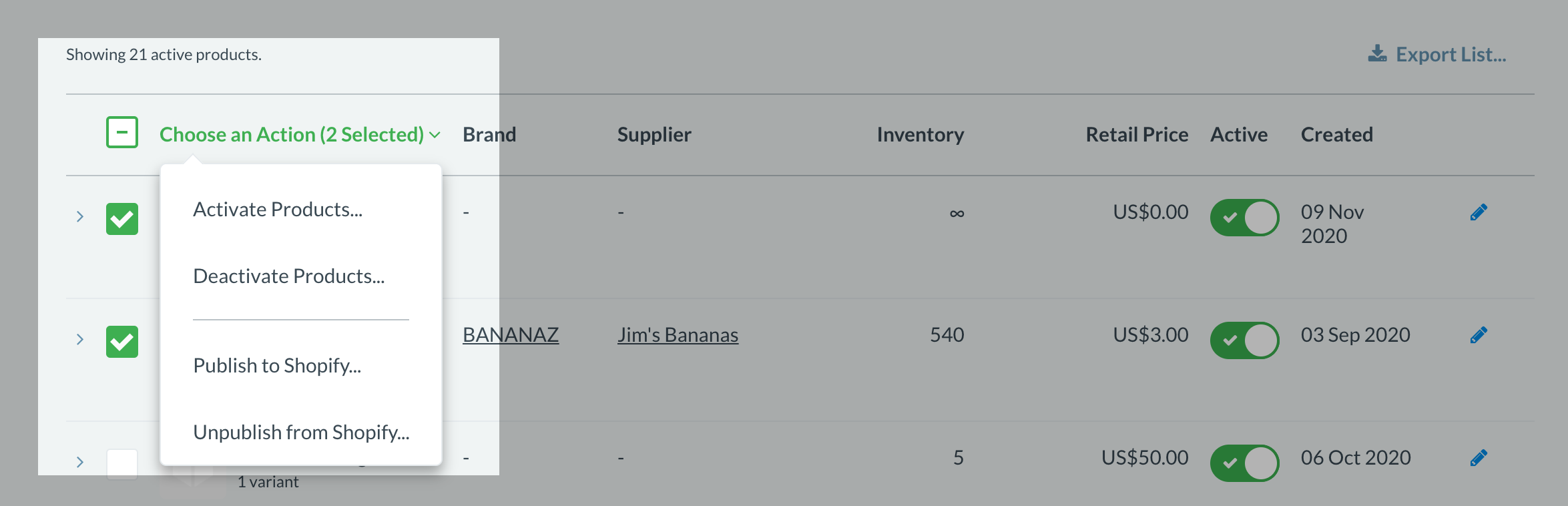Turn off Active toggle for US$0.00 product

pos(1244,218)
